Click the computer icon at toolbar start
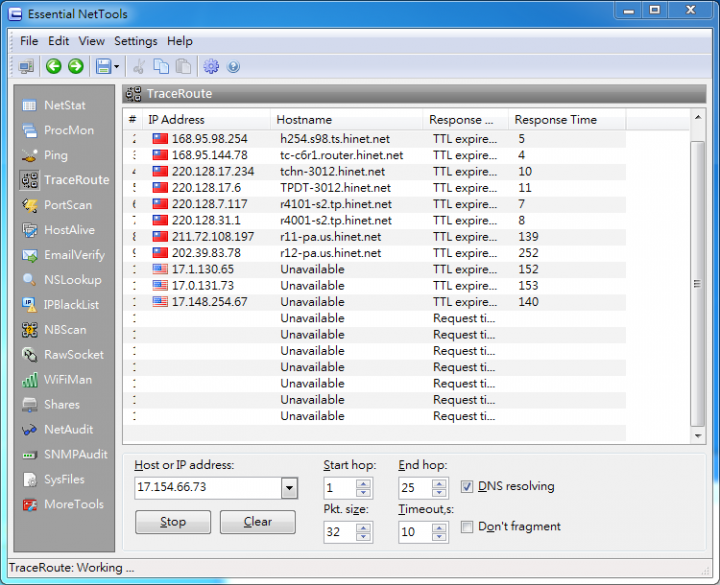The image size is (720, 585). click(x=26, y=67)
